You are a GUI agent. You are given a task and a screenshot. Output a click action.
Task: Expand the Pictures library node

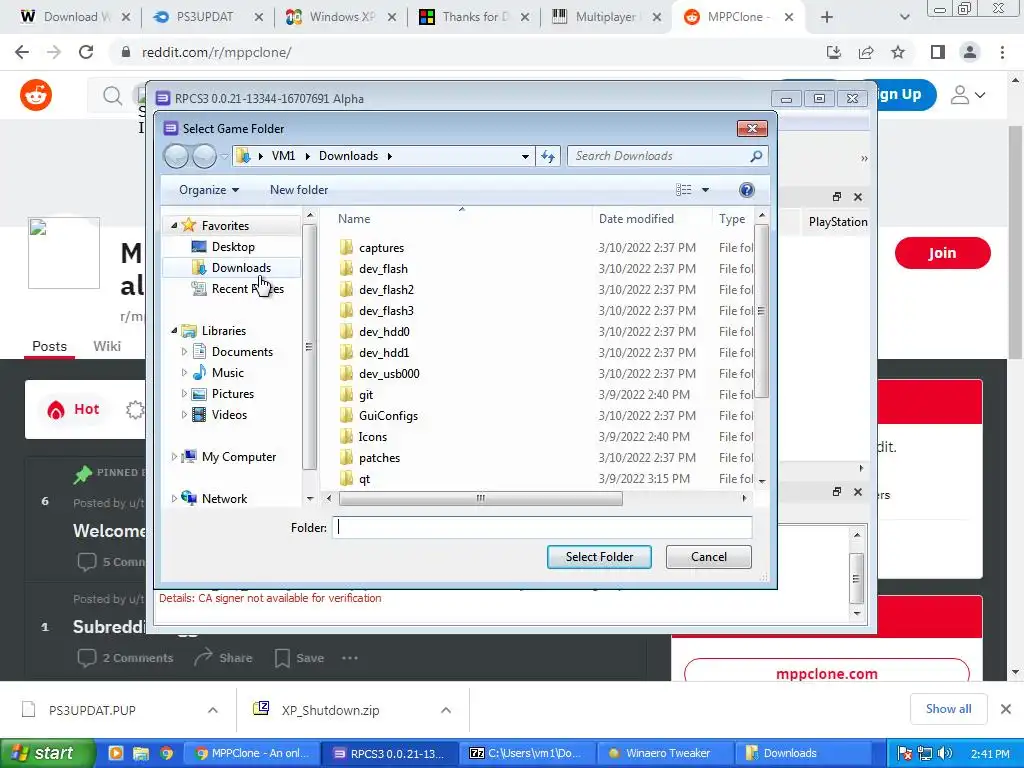coord(184,393)
